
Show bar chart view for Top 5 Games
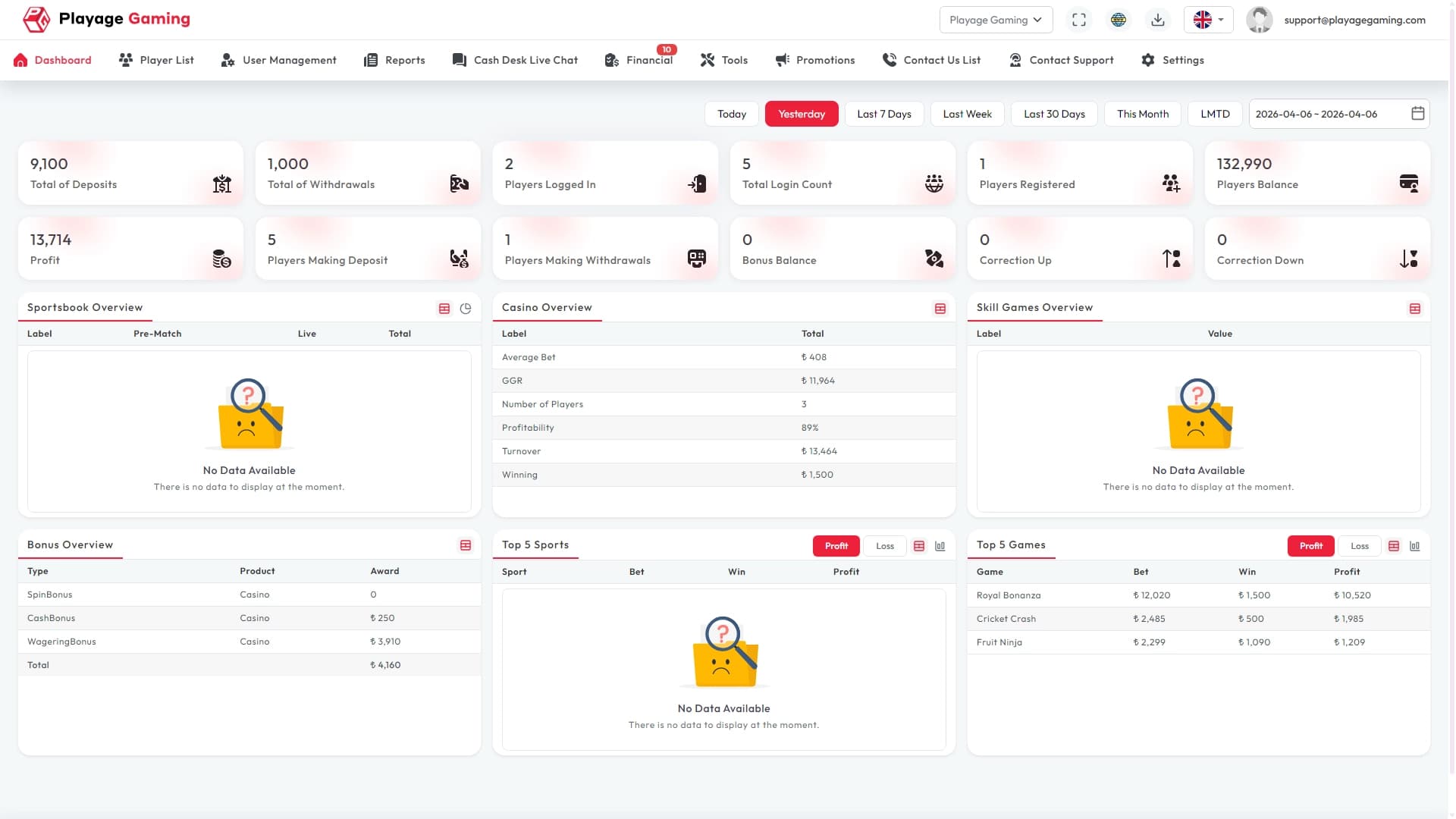[1415, 546]
